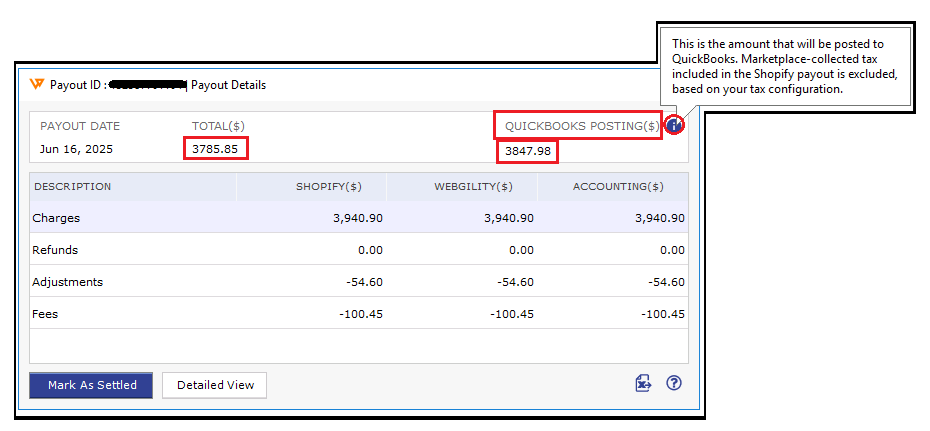Click the Accounting($) column header
Screen dimensions: 930x431
[x=618, y=186]
